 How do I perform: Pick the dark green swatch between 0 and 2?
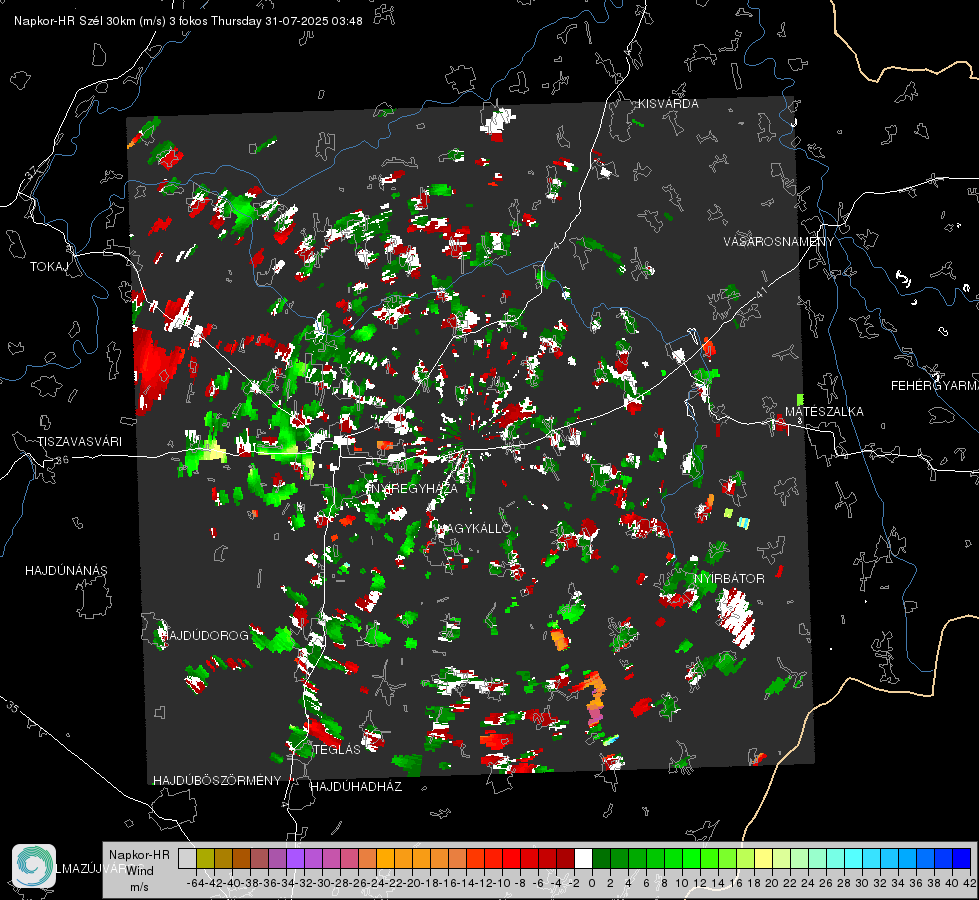tap(601, 858)
